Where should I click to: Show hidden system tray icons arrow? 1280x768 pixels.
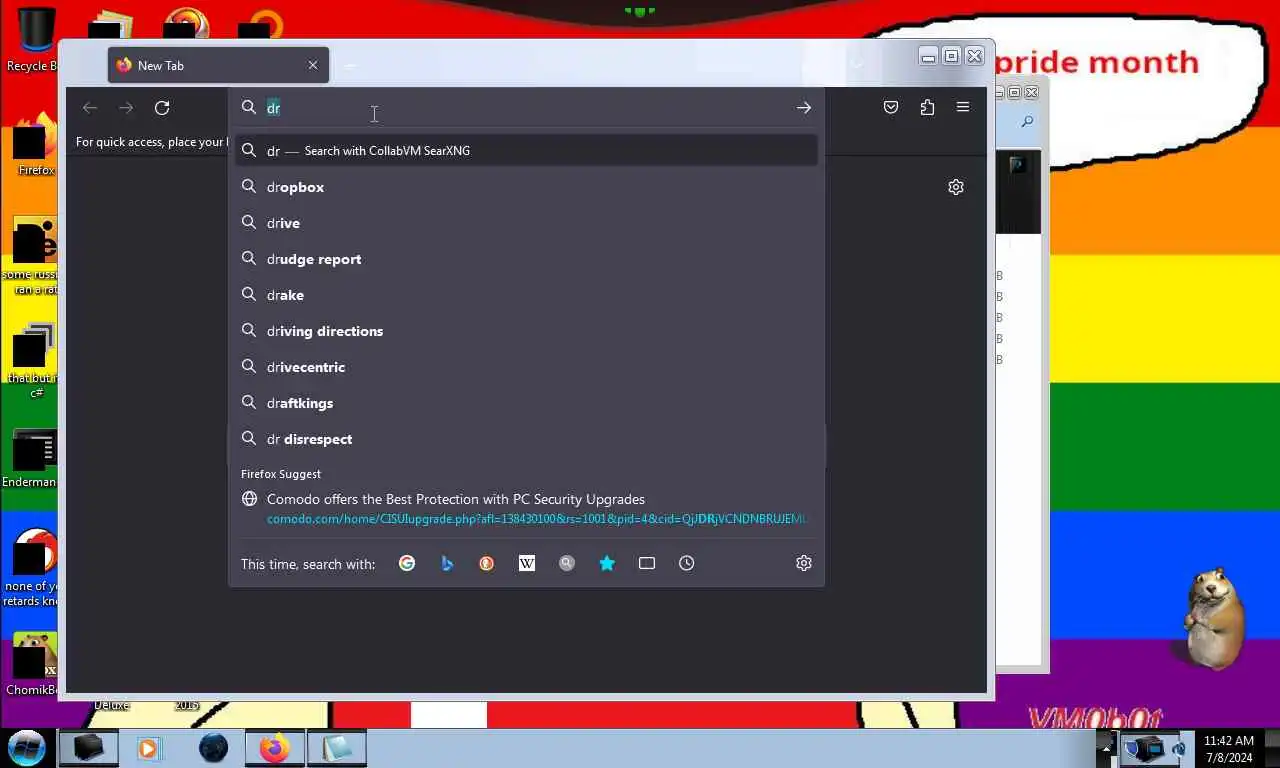(1106, 748)
